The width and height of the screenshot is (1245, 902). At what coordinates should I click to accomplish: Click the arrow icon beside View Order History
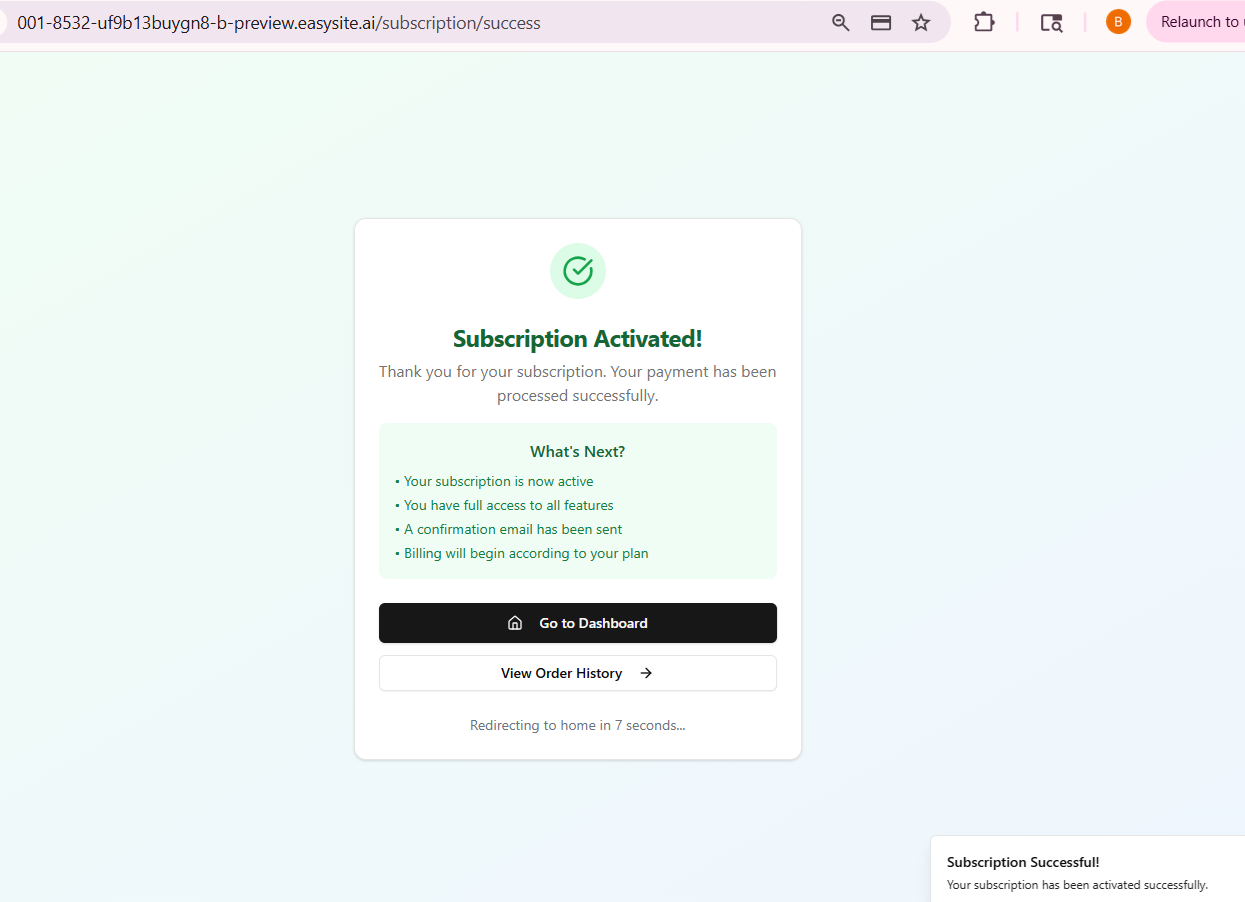(x=646, y=673)
